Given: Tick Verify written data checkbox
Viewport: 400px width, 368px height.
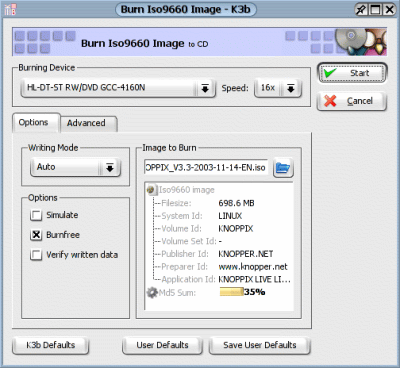Looking at the screenshot, I should (36, 255).
